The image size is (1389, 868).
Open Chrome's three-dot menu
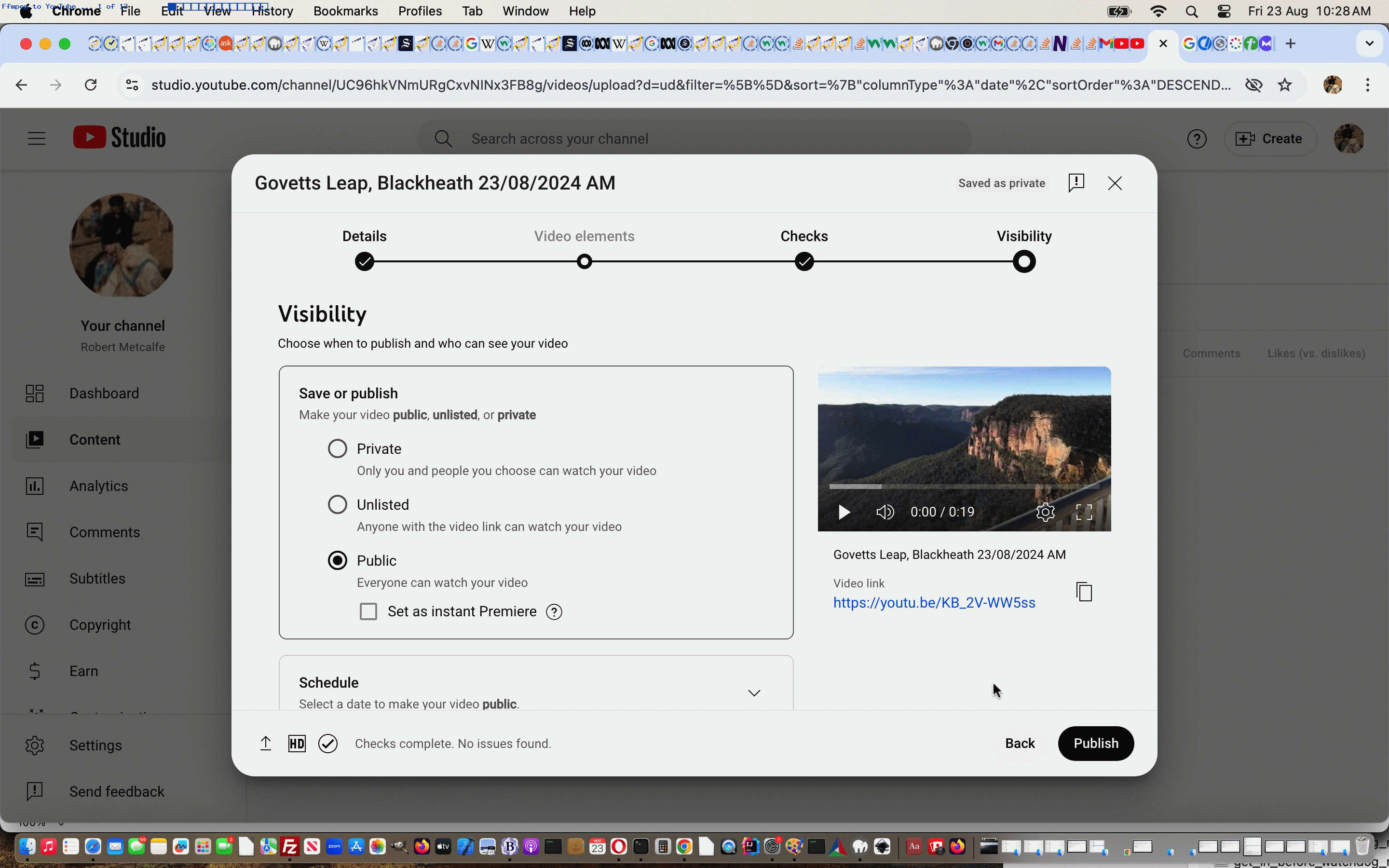(1368, 85)
